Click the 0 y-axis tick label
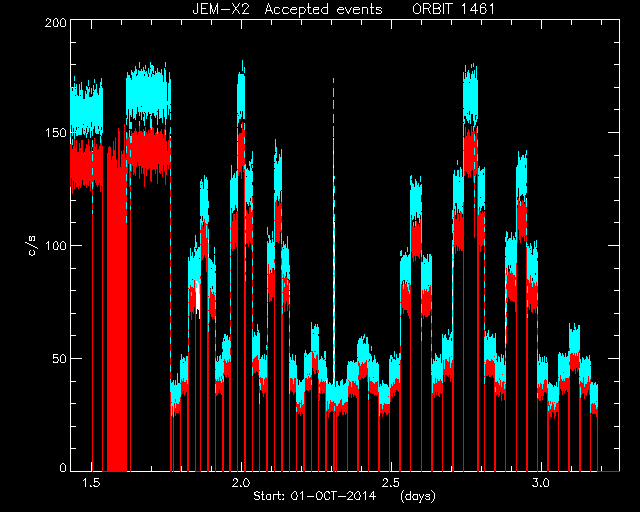The height and width of the screenshot is (512, 640). point(63,468)
